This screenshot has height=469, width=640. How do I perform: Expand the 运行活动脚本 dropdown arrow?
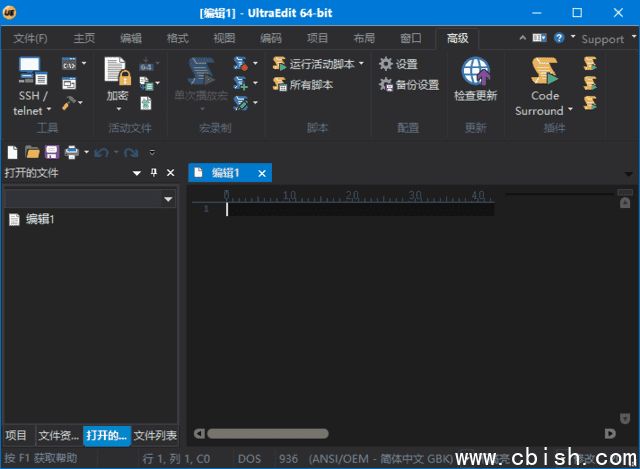tap(362, 64)
